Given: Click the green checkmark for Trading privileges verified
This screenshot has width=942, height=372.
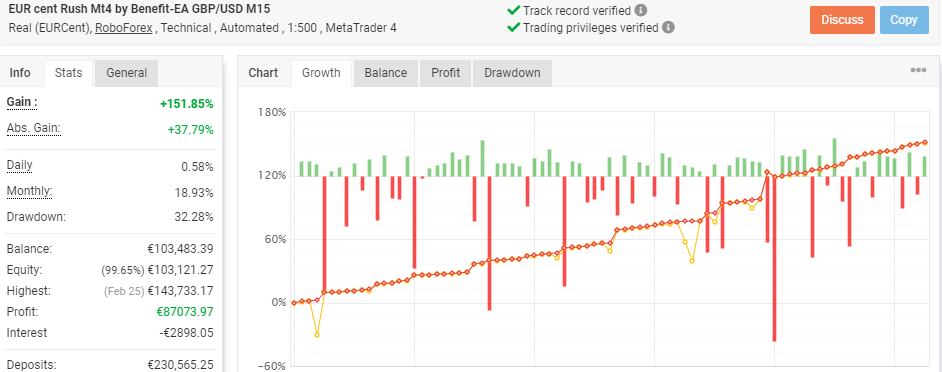Looking at the screenshot, I should 514,28.
